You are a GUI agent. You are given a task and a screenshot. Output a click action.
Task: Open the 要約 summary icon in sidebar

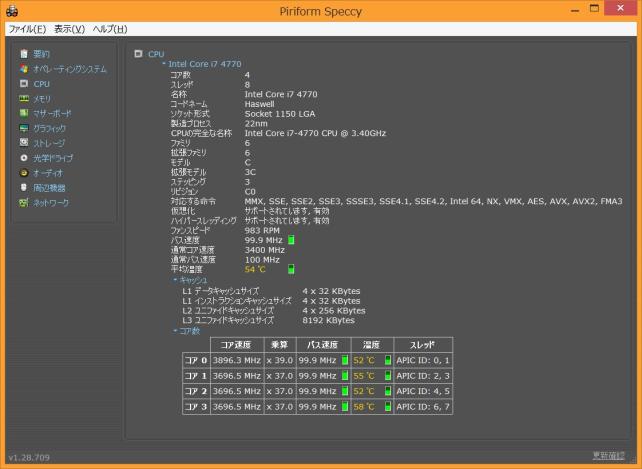point(23,54)
